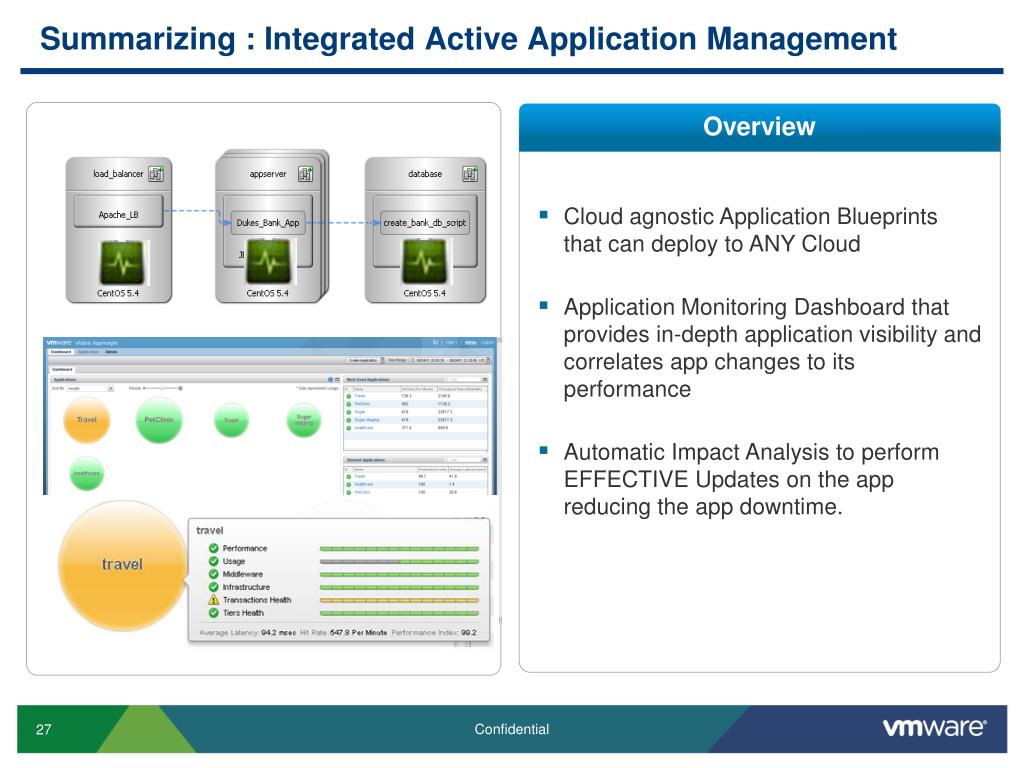Click the Slowest Applications filter field
The height and width of the screenshot is (768, 1024).
click(x=462, y=460)
